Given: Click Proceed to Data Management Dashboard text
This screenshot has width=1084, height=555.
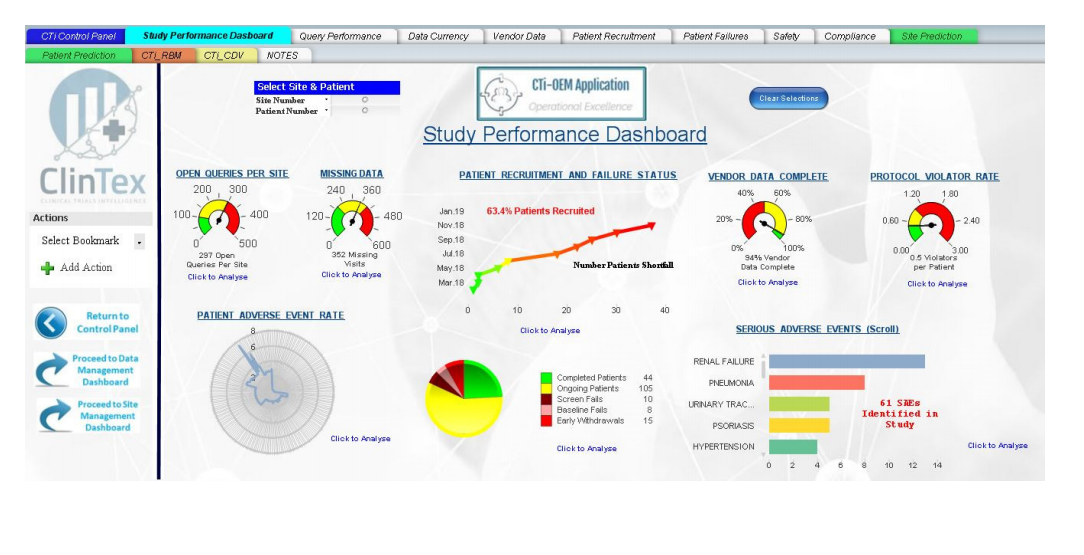Looking at the screenshot, I should 105,370.
